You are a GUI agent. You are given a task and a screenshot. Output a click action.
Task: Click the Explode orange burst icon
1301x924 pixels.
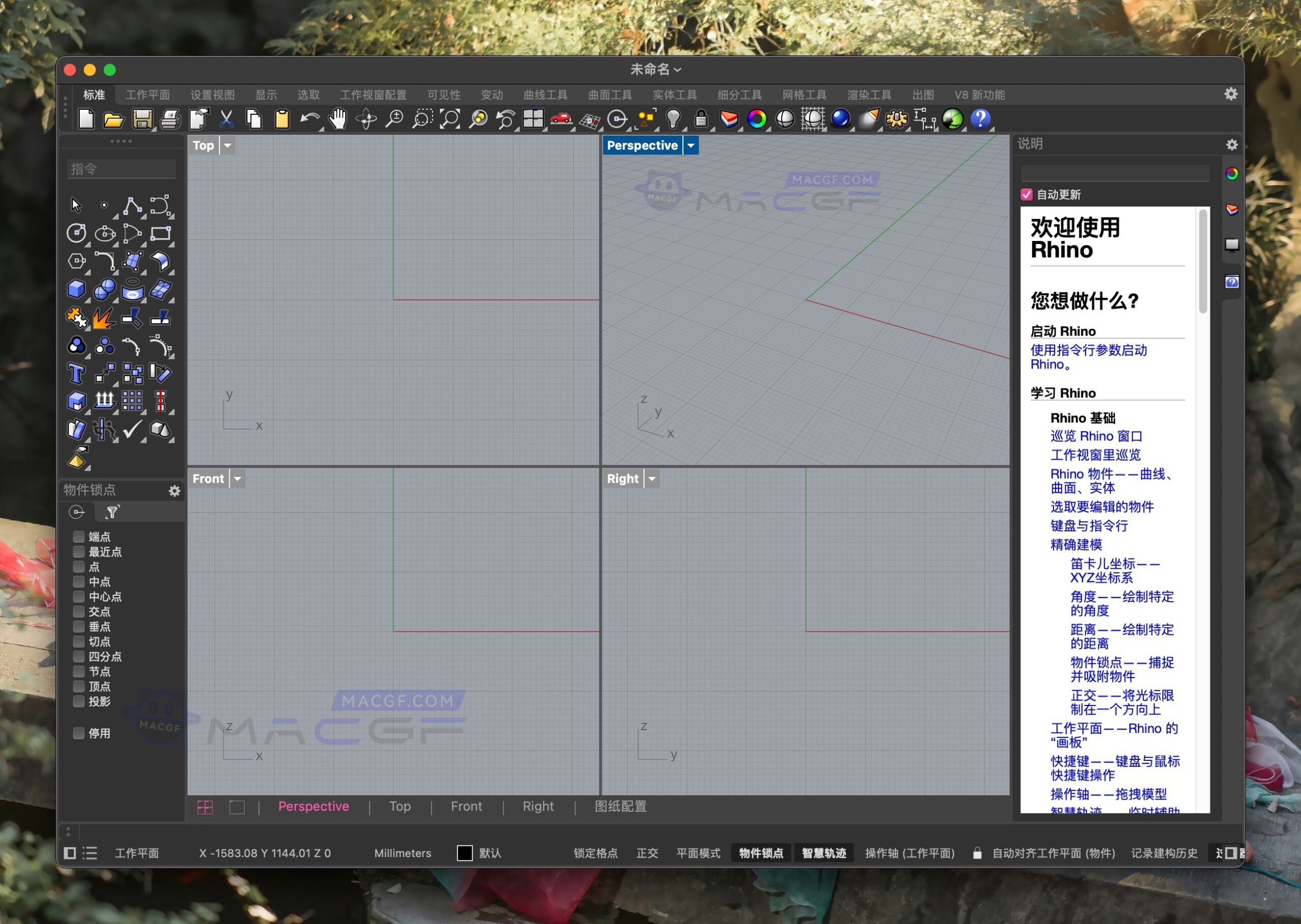click(x=104, y=318)
